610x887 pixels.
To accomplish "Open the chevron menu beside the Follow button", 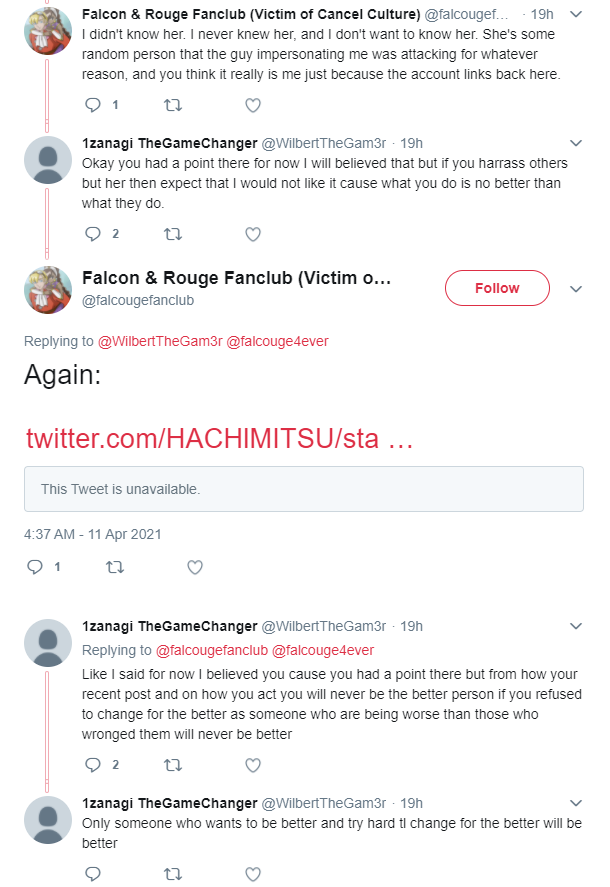I will (576, 289).
